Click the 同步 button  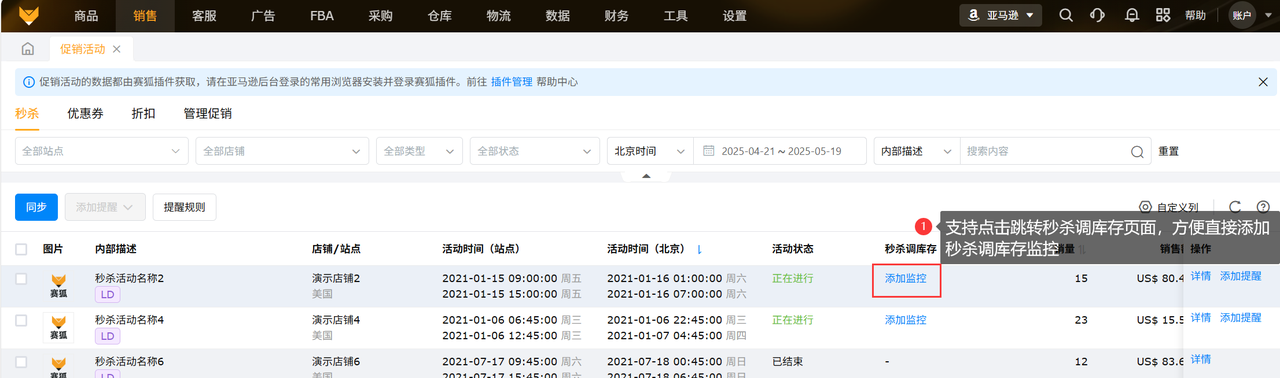36,207
